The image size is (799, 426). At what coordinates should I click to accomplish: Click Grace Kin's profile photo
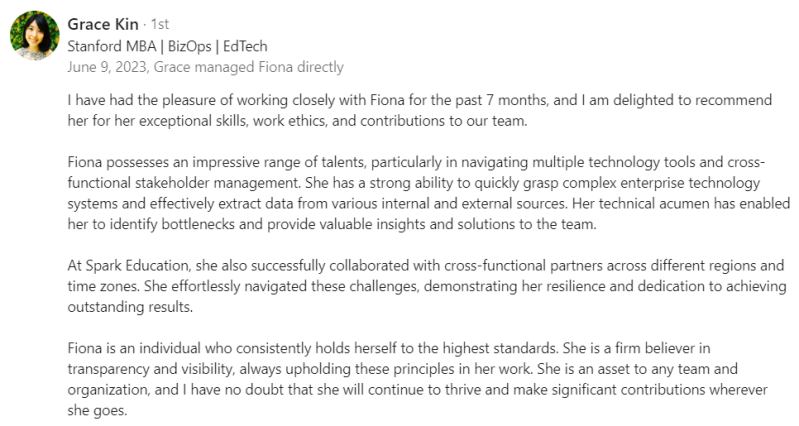34,36
